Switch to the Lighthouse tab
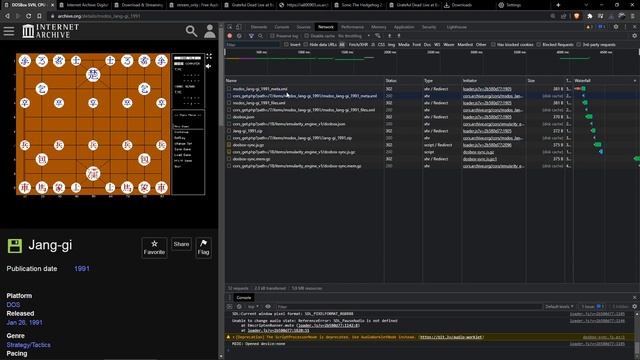Image resolution: width=640 pixels, height=360 pixels. click(456, 27)
